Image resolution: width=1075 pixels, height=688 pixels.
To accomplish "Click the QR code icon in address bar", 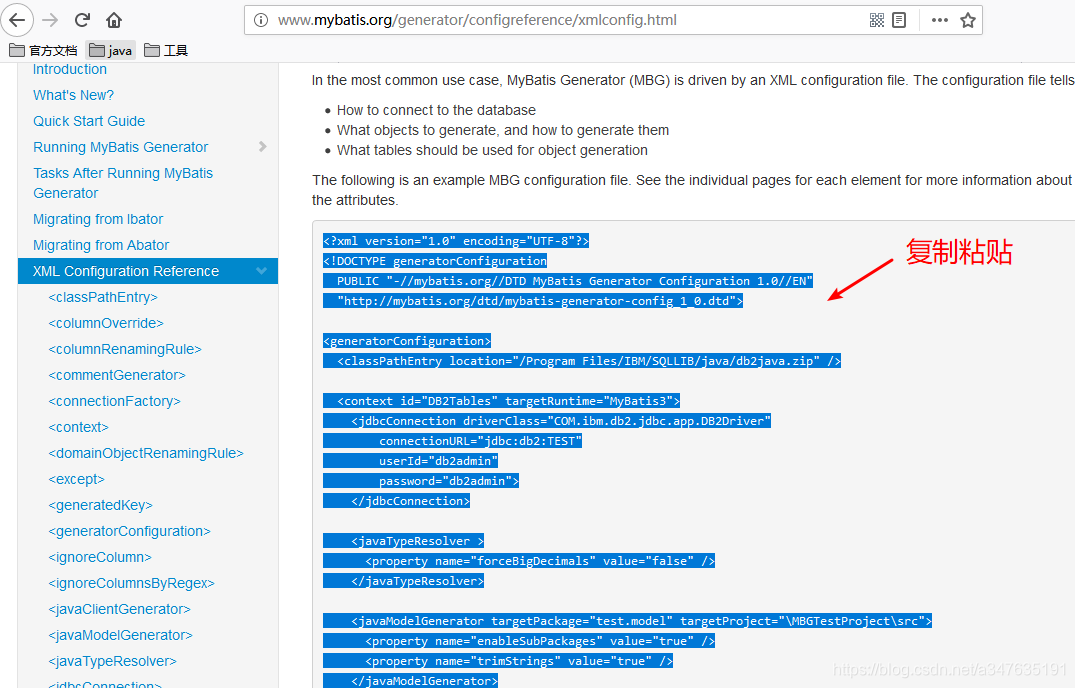I will point(876,20).
